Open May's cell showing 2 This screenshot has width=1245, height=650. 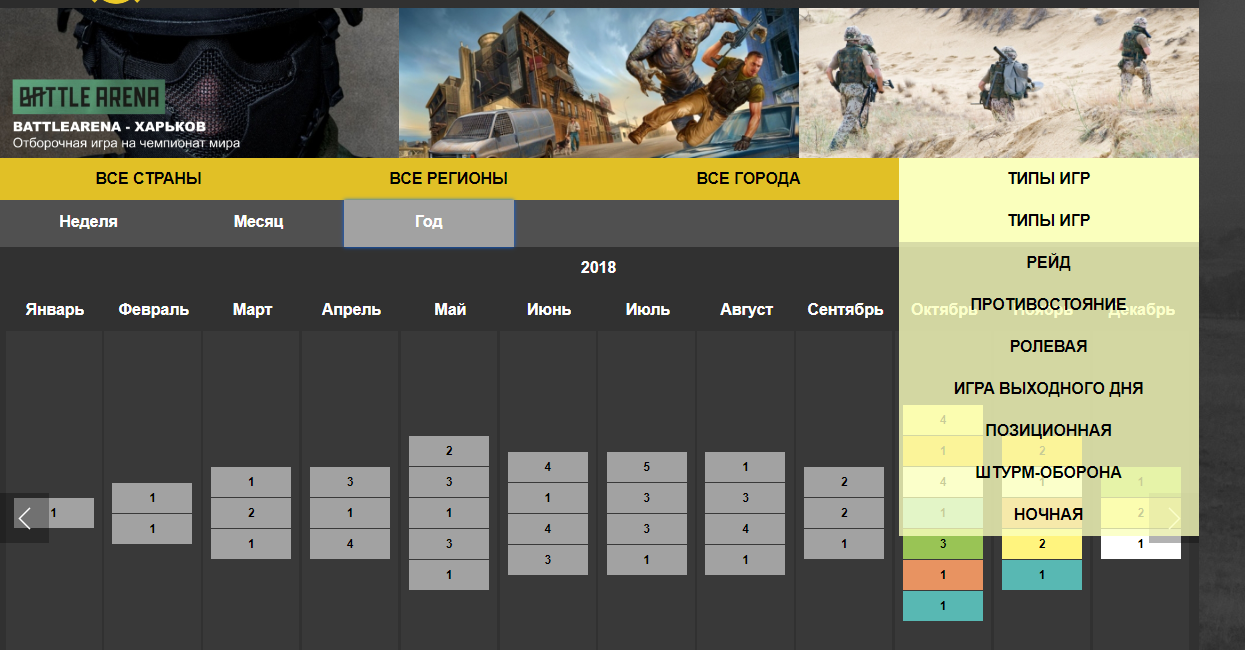click(449, 451)
